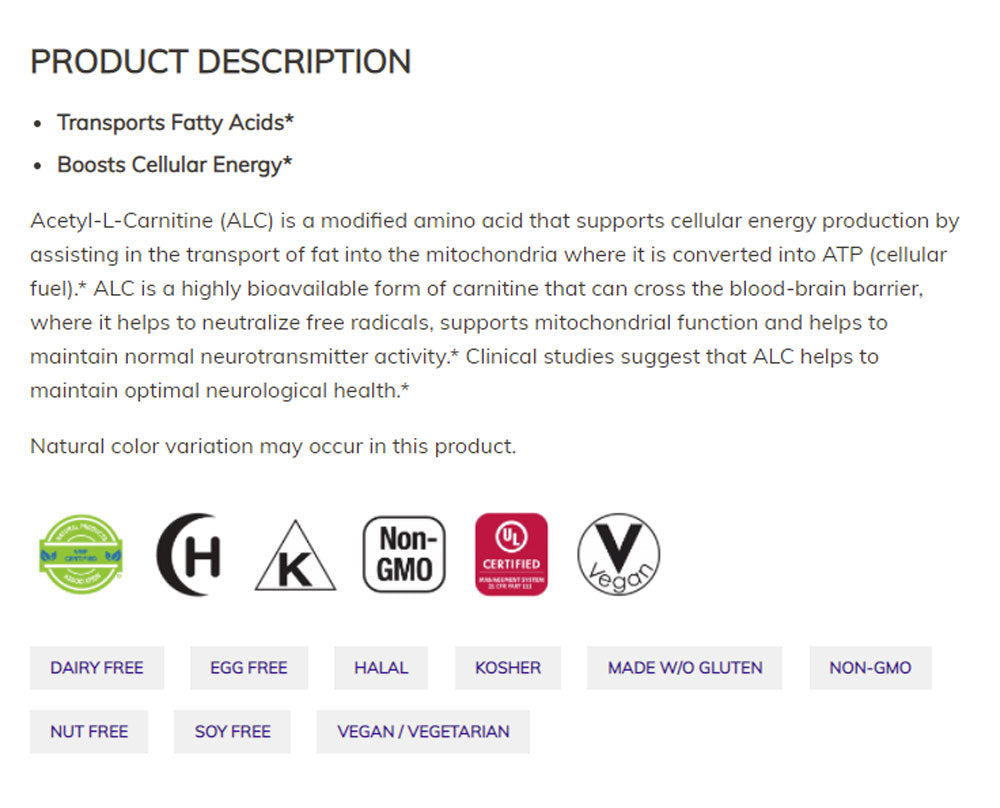Select the DAIRY FREE tag

click(x=97, y=668)
